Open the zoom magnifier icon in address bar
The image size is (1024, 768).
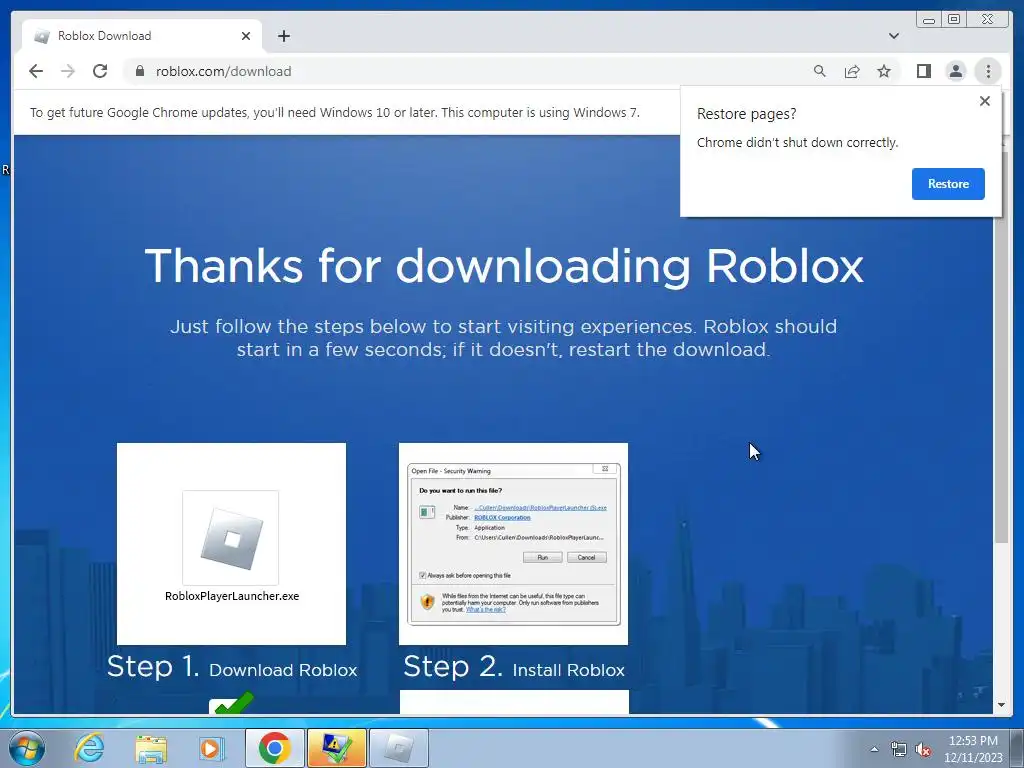pyautogui.click(x=820, y=71)
